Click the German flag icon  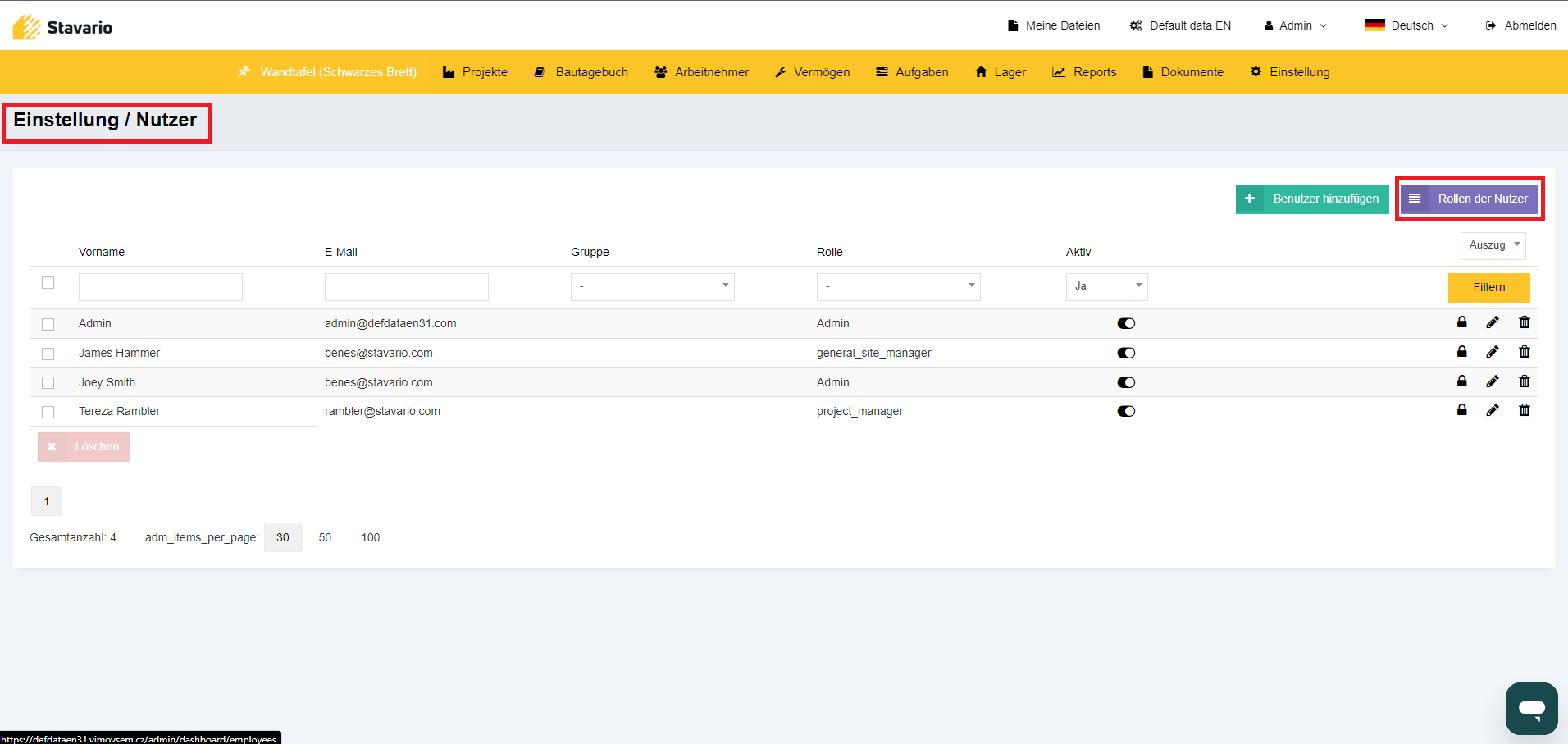click(x=1374, y=25)
